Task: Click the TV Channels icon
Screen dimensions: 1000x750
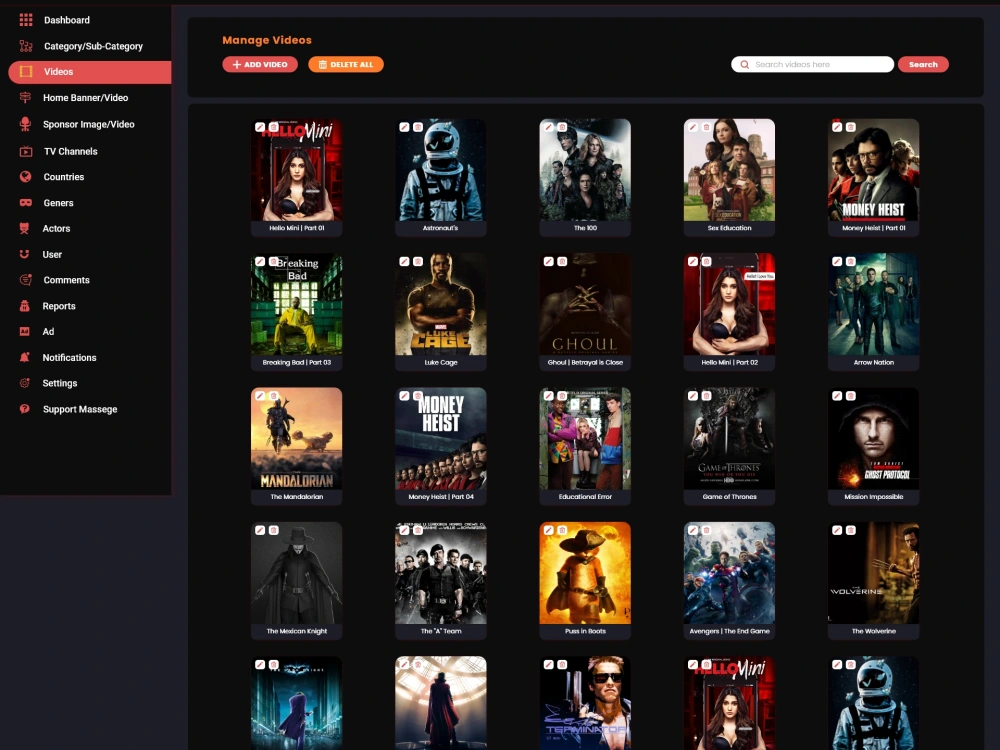Action: [x=26, y=151]
